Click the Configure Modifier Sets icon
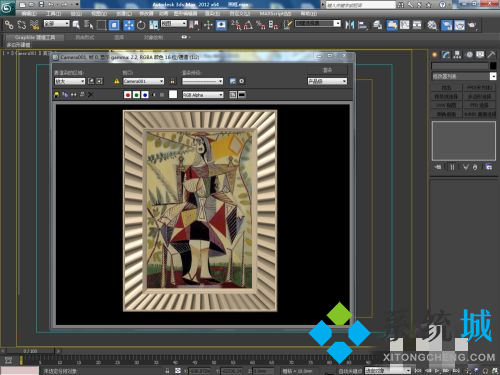 489,167
